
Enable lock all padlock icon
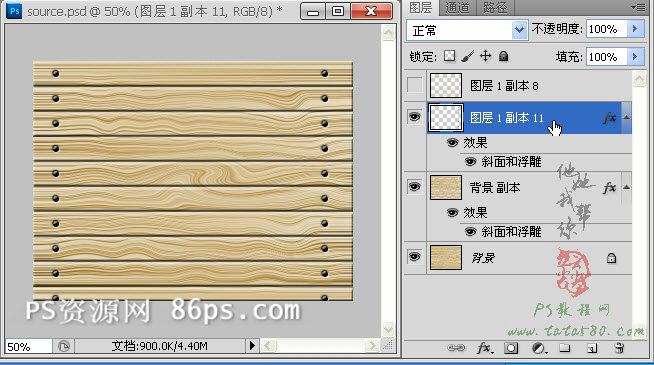pyautogui.click(x=503, y=56)
